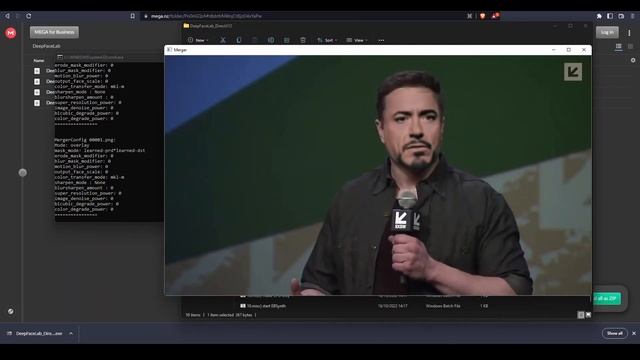Open the MEGA three-dot menu beside Log in
This screenshot has height=360, width=640.
pos(629,32)
